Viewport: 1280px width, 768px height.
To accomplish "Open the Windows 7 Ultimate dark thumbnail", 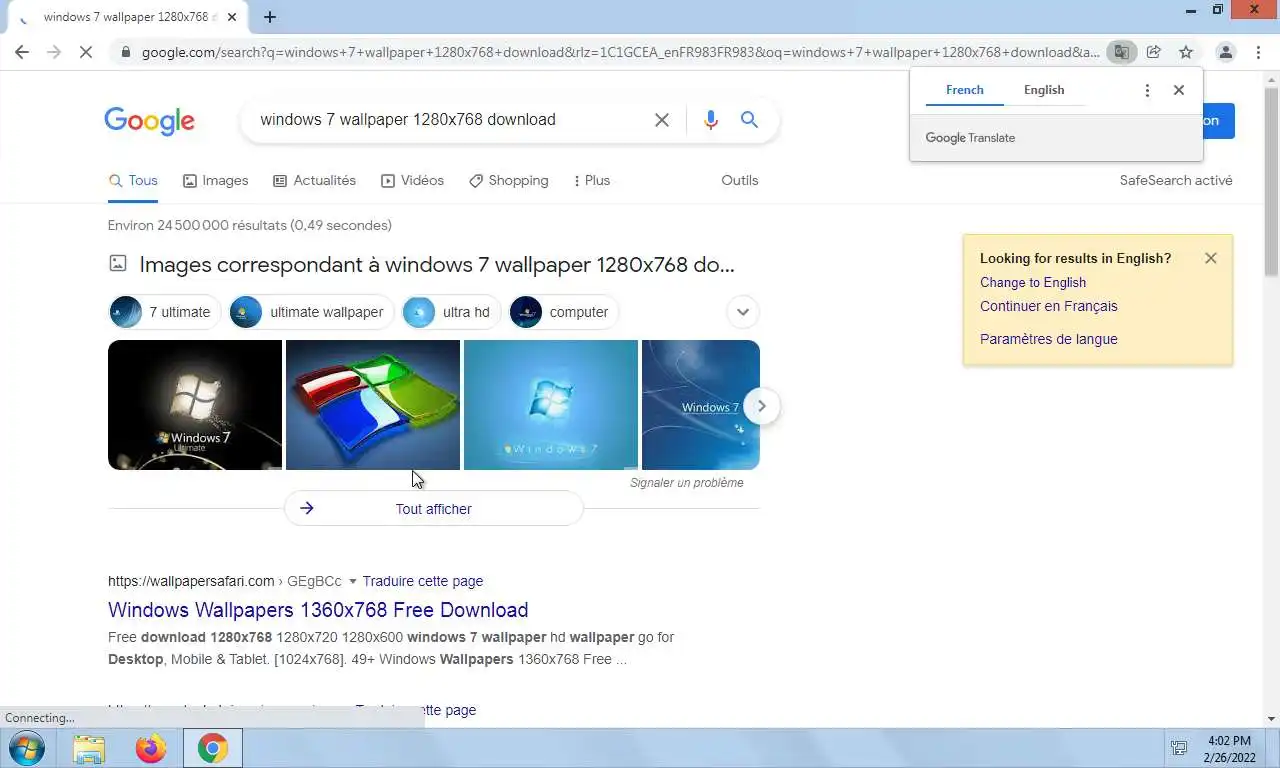I will tap(195, 405).
